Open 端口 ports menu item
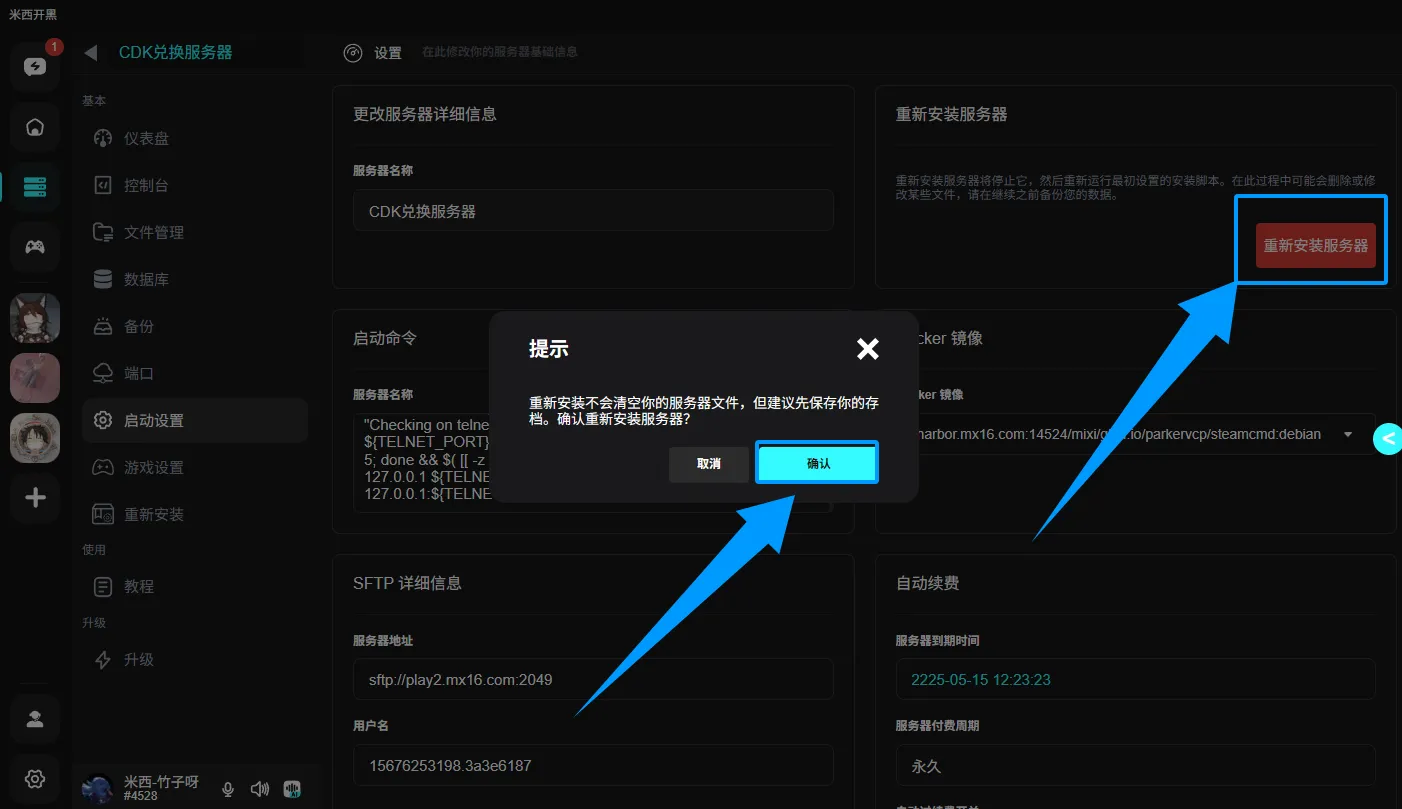 point(195,373)
